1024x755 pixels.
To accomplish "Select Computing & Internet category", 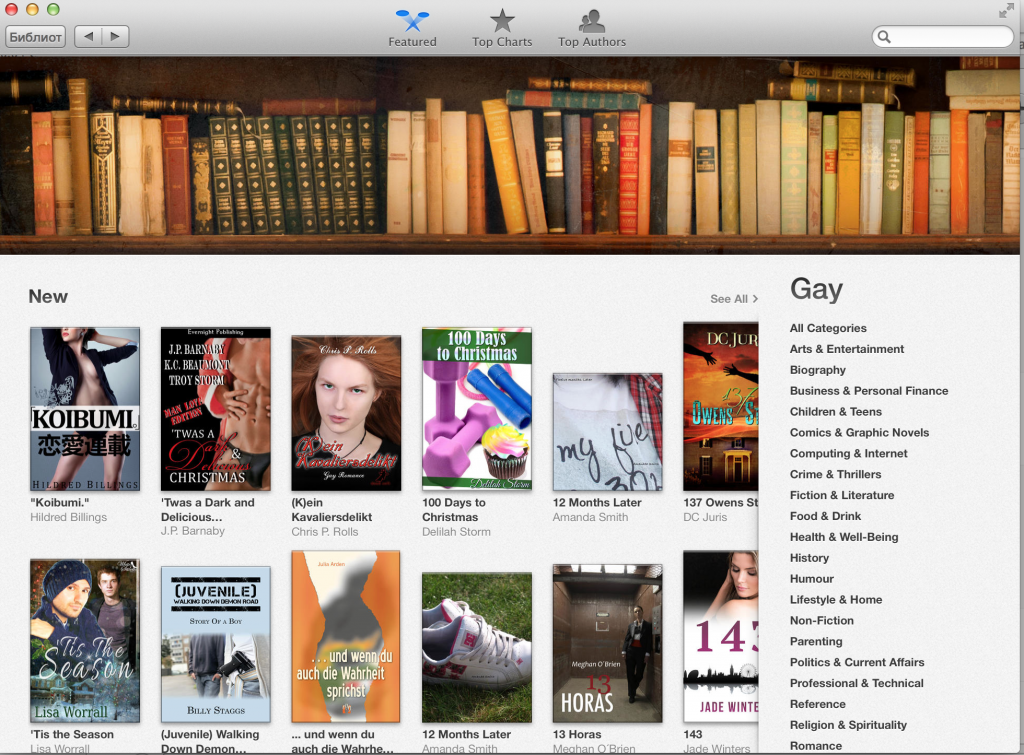I will tap(848, 453).
